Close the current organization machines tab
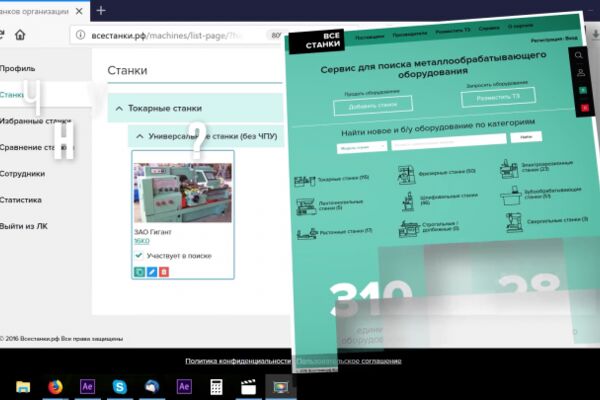 [79, 11]
